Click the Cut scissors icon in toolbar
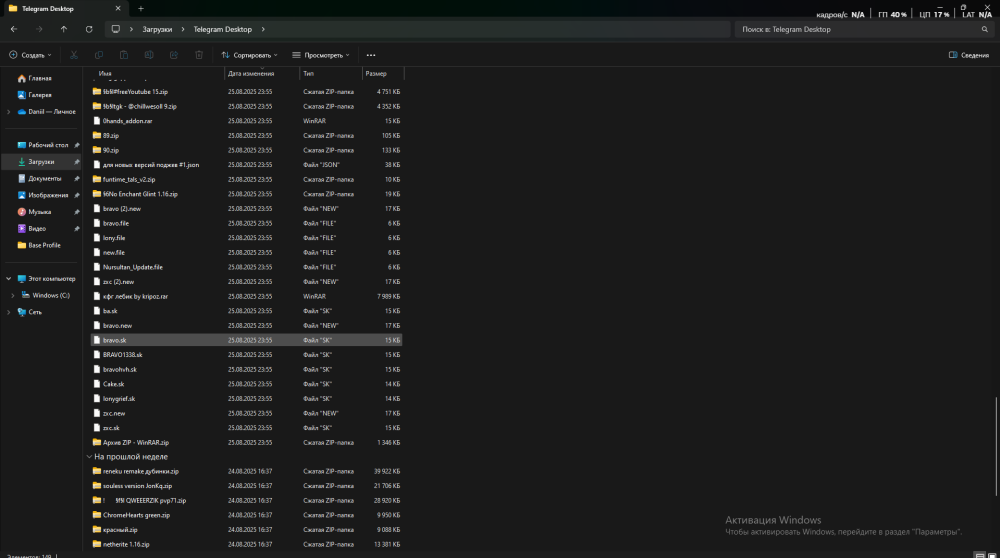Viewport: 1000px width, 558px height. [74, 55]
